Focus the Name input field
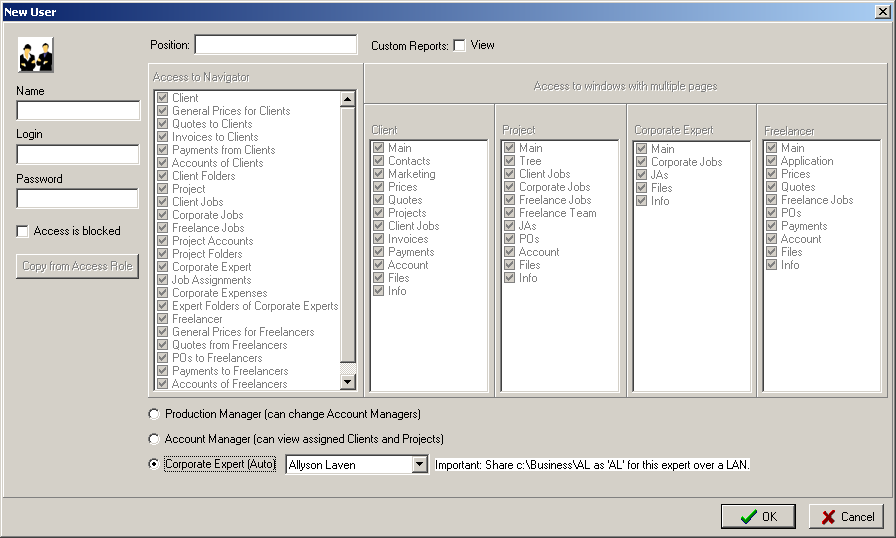Viewport: 896px width, 538px height. (x=78, y=110)
